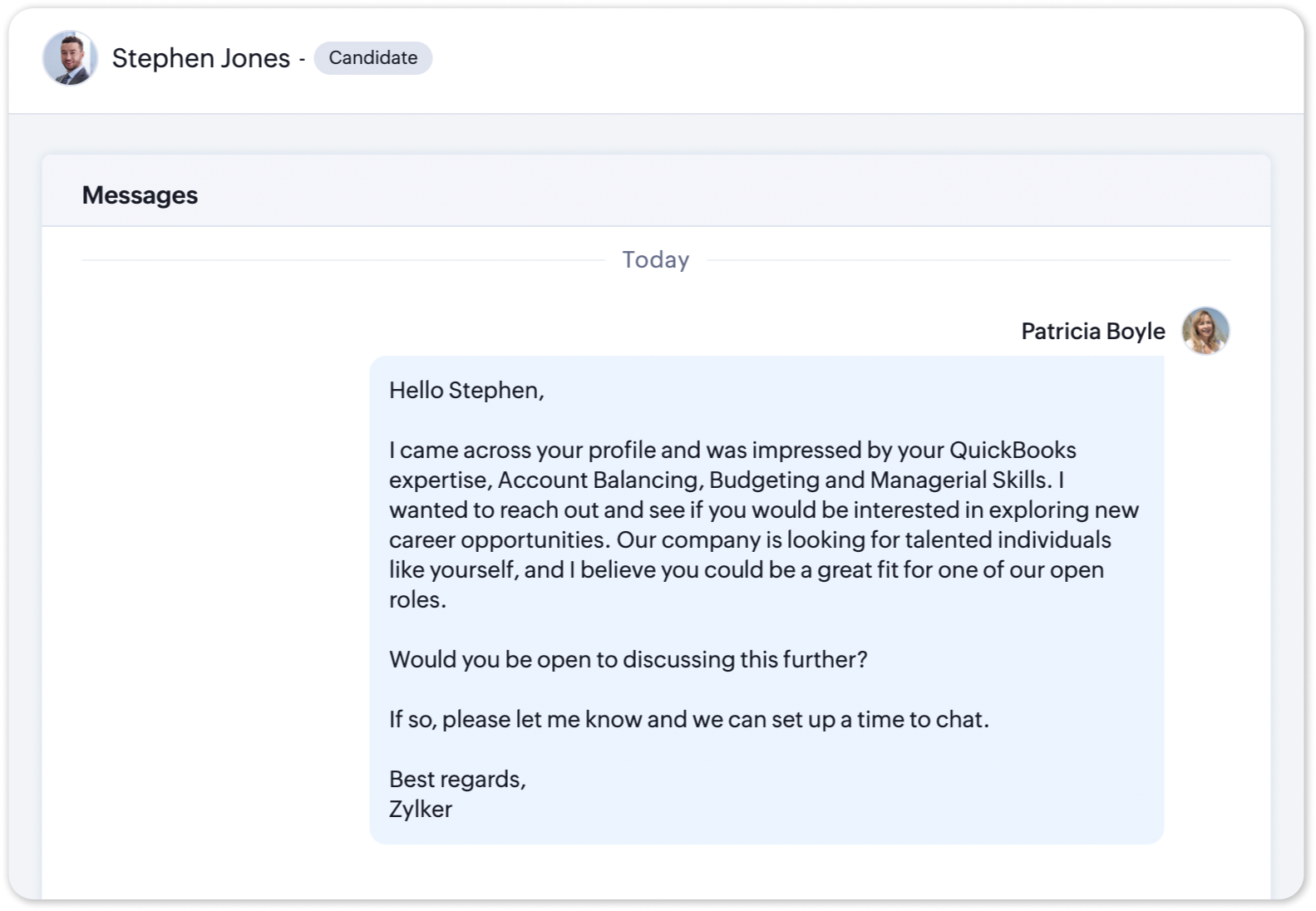Click Stephen Jones's profile photo

point(70,58)
